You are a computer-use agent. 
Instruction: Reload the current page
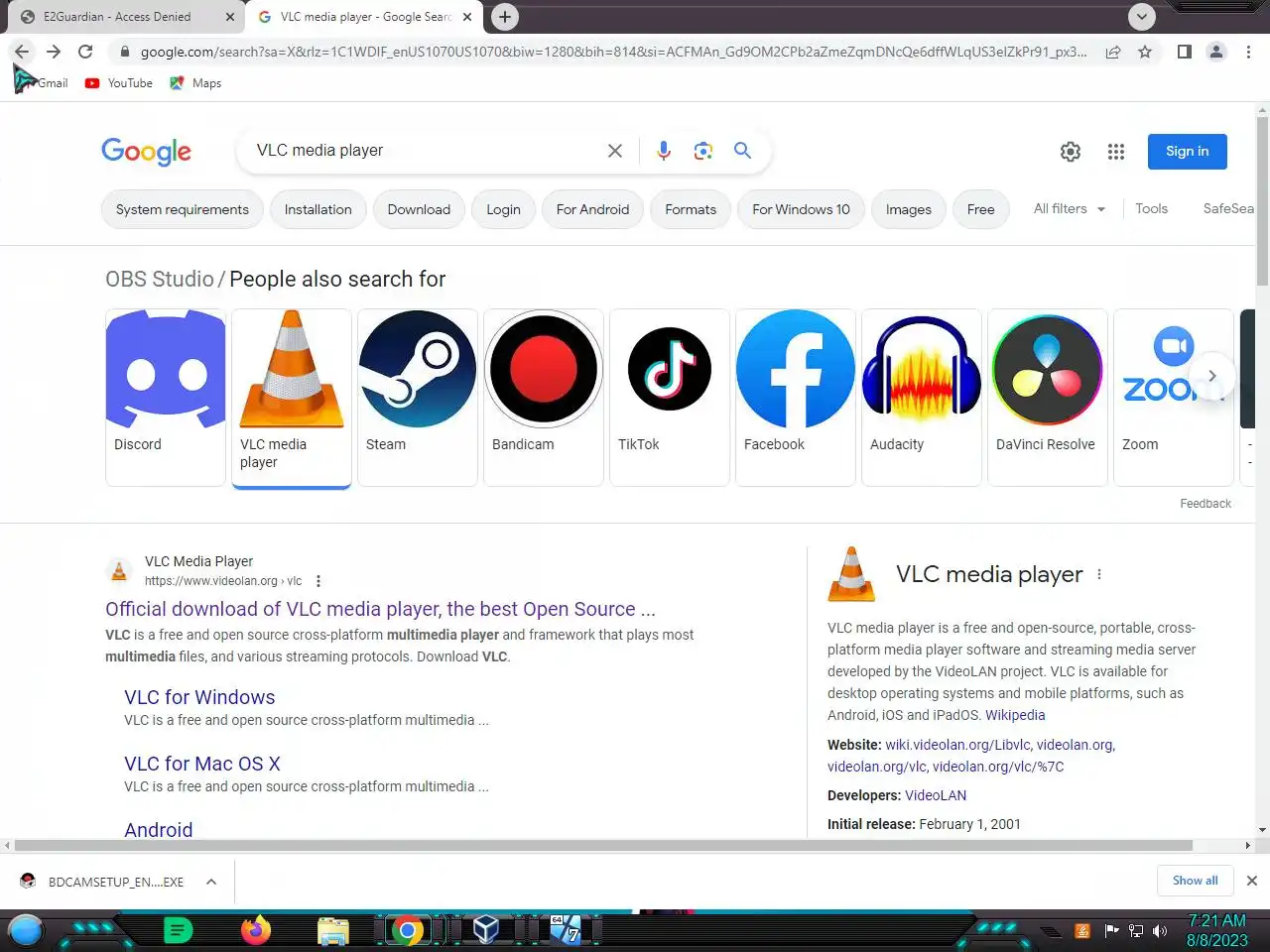click(85, 52)
